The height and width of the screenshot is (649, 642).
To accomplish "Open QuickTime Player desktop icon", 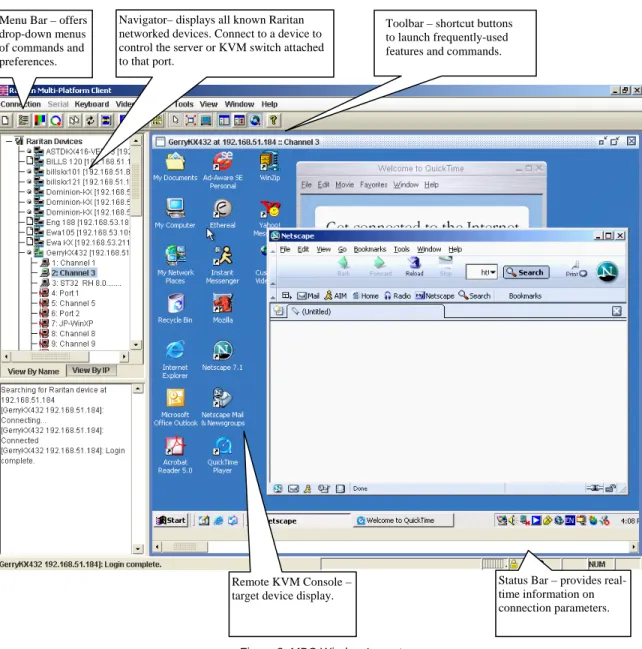I will click(222, 455).
